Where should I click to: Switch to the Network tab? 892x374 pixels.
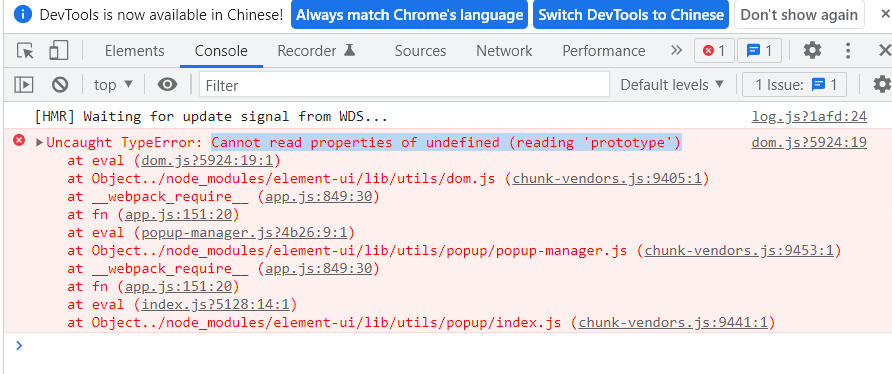tap(504, 51)
